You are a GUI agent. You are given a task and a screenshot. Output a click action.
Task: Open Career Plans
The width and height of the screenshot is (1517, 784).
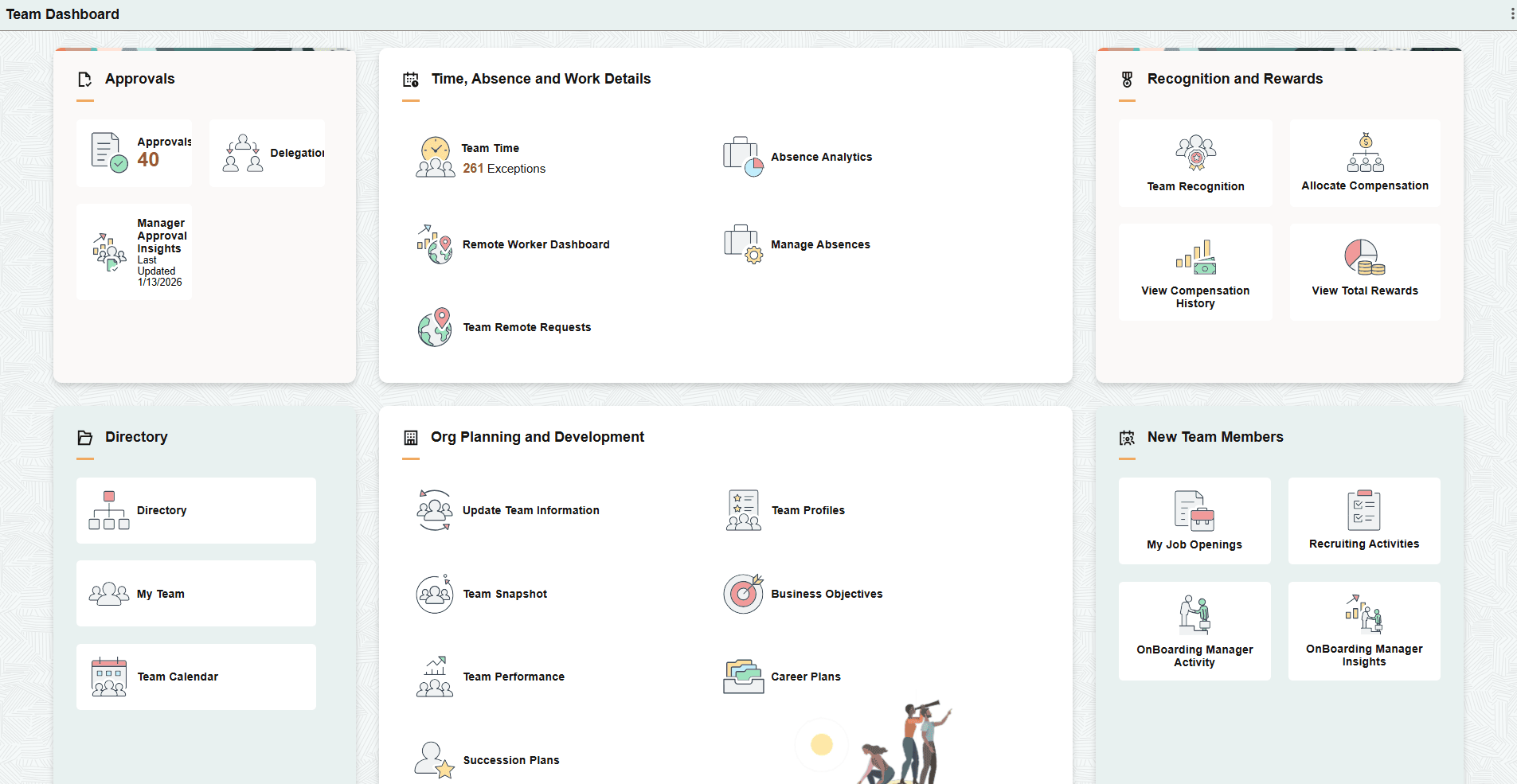coord(806,677)
